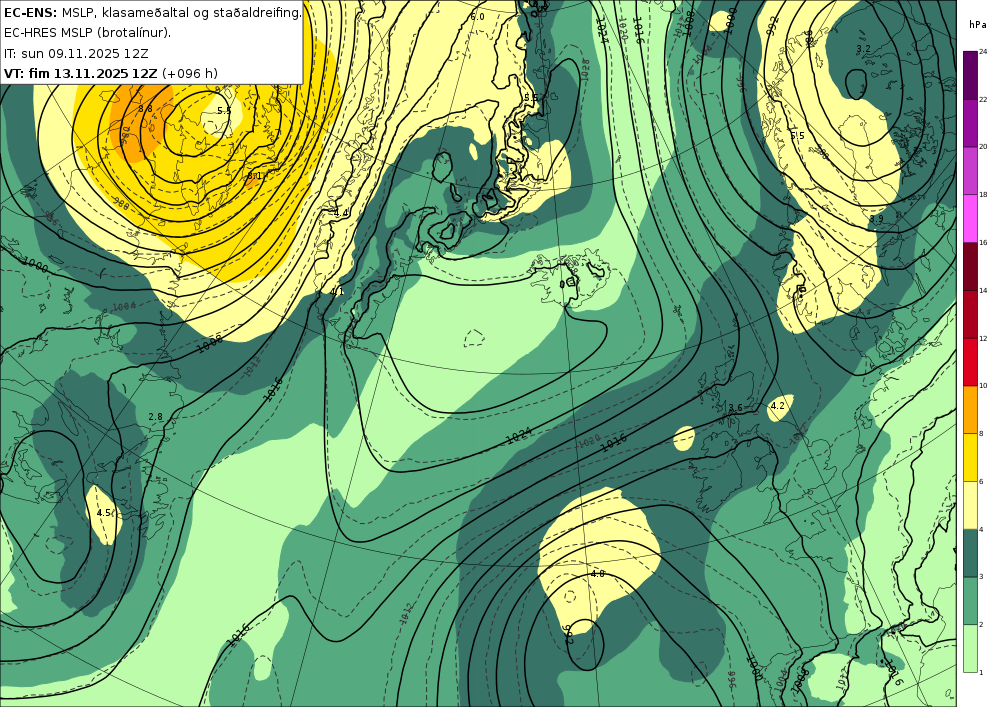
Task: Click the spread value '3.2' on the map
Action: click(863, 48)
